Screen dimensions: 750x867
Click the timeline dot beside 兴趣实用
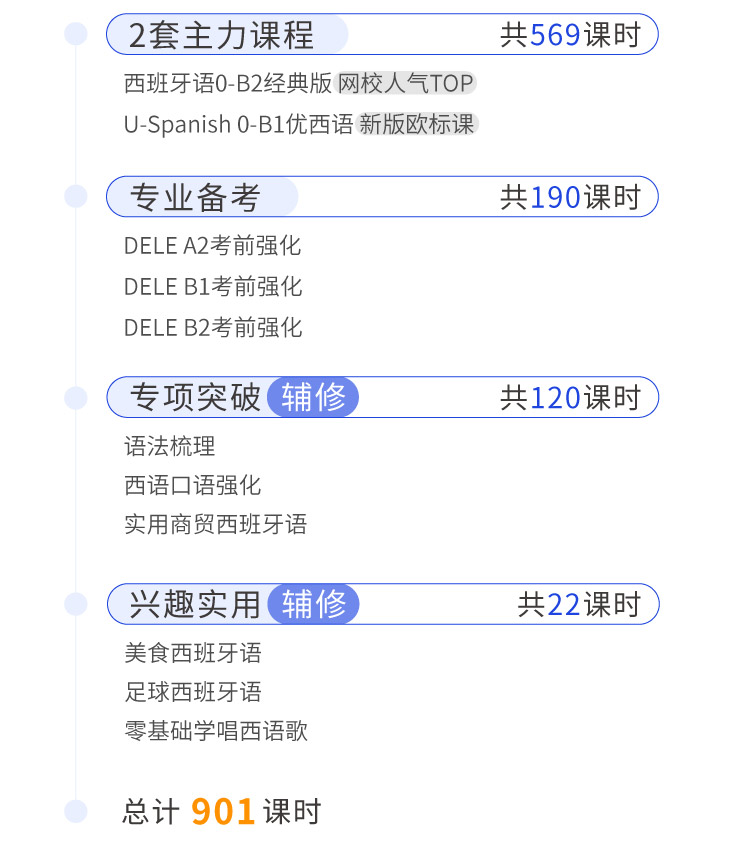click(76, 604)
